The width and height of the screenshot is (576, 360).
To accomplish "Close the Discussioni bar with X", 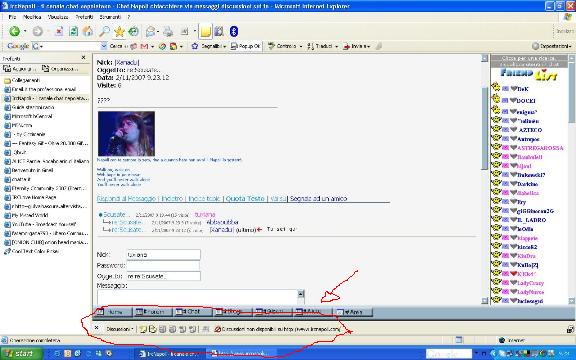I will (97, 328).
